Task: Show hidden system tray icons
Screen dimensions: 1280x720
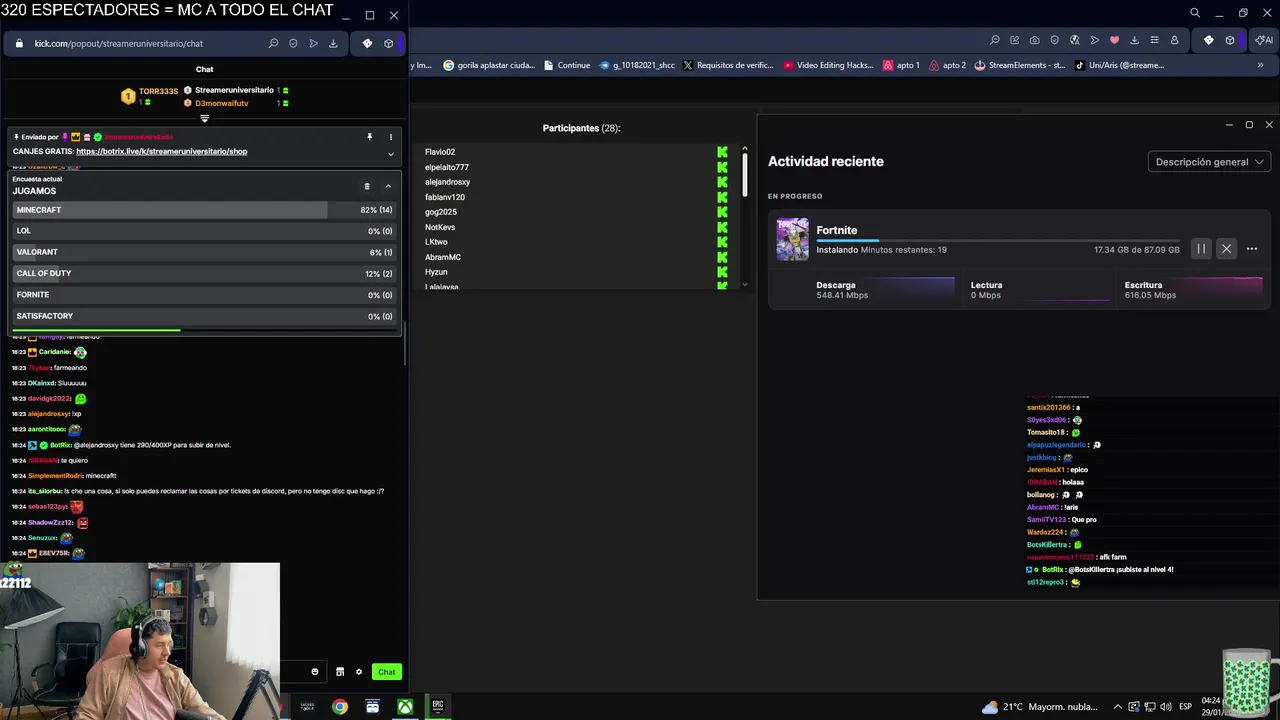Action: (x=1118, y=707)
